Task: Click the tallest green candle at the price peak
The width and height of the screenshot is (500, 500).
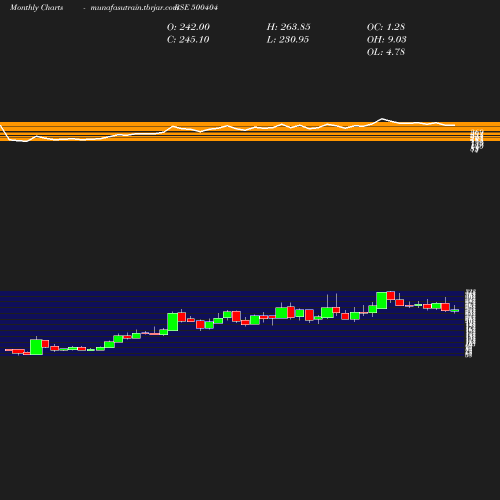Action: (382, 300)
